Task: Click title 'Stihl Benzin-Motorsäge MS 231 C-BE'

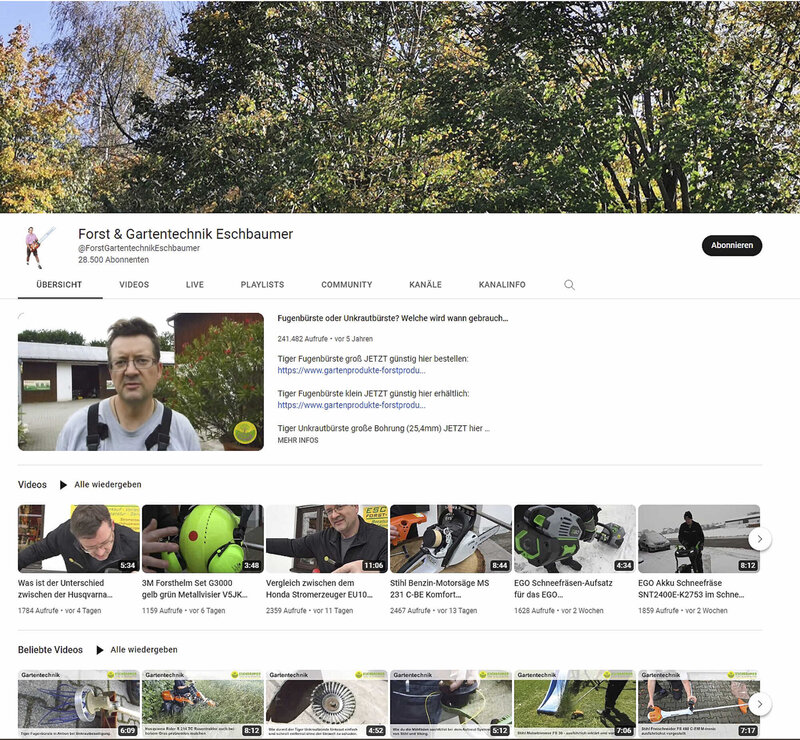Action: [440, 588]
